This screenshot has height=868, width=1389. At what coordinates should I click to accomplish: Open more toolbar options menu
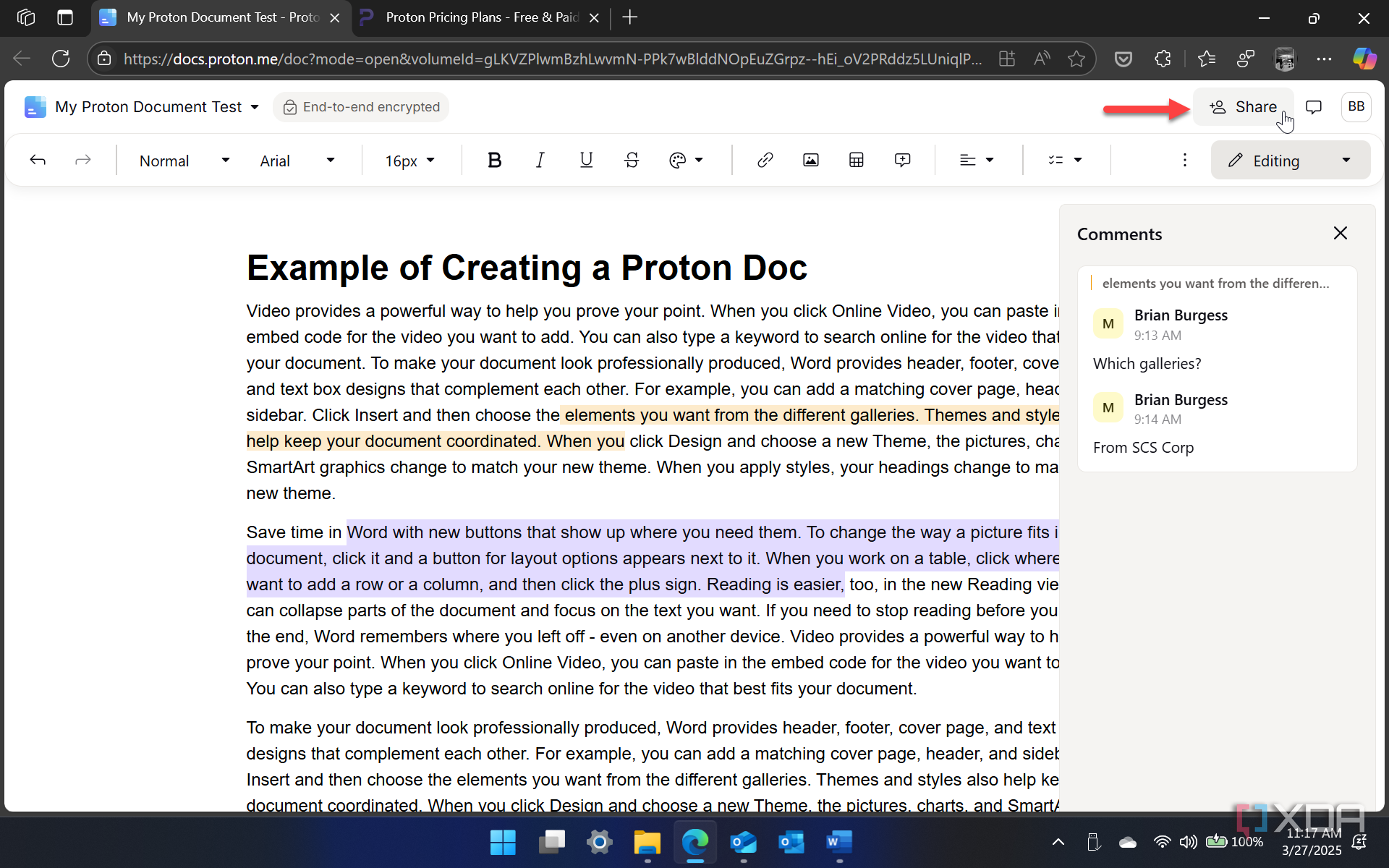(1184, 161)
